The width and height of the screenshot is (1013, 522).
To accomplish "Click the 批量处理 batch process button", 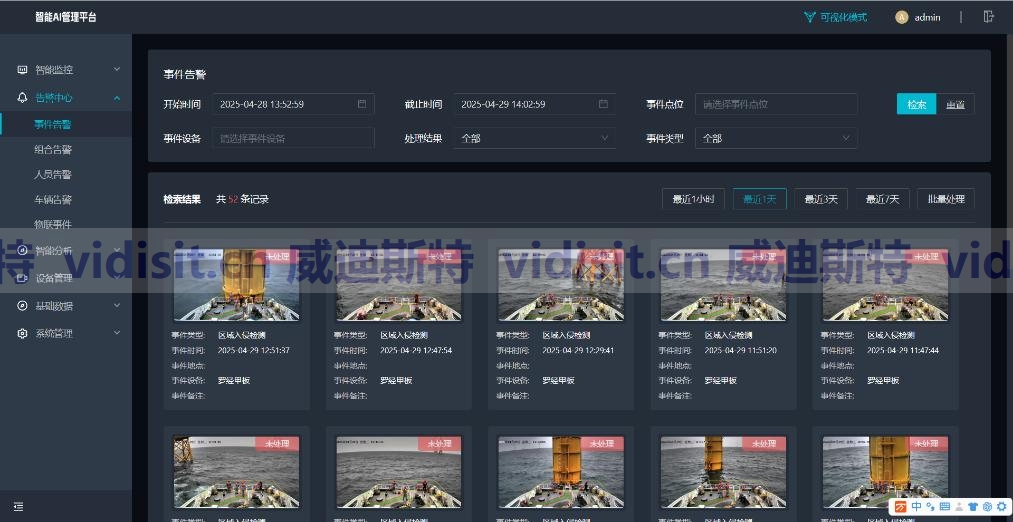I will [x=946, y=199].
